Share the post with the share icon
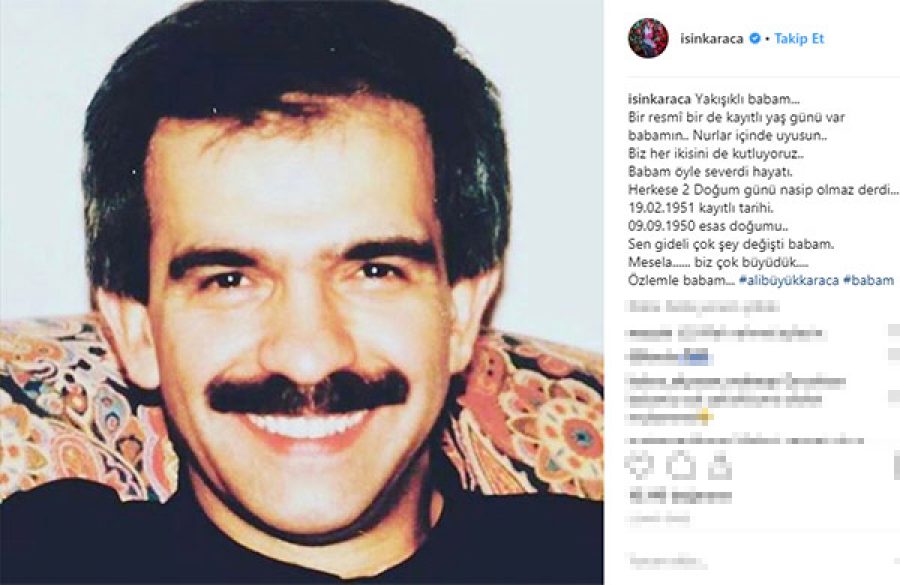 point(719,466)
